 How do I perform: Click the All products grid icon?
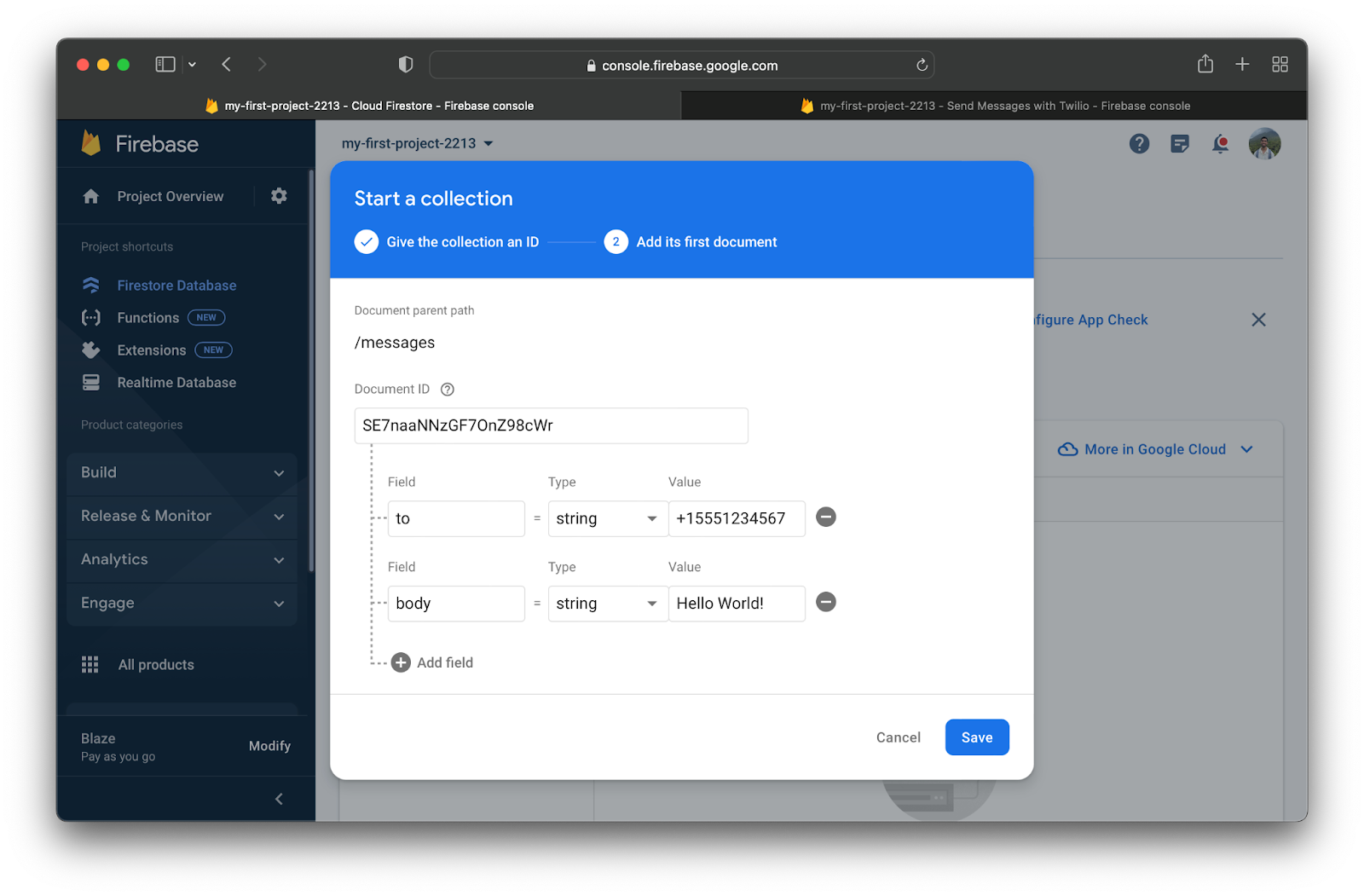[90, 664]
